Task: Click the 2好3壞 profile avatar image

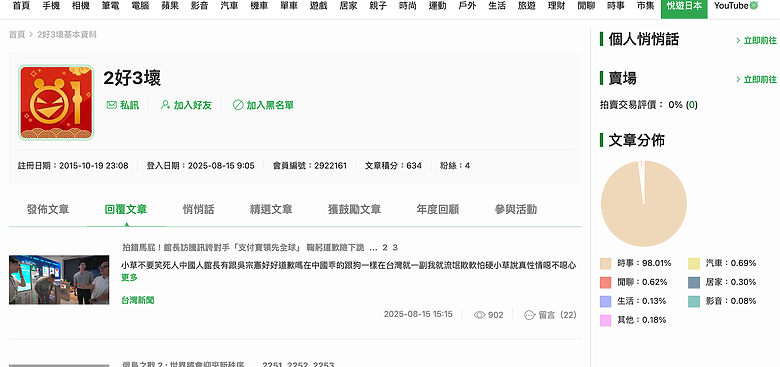Action: 56,102
